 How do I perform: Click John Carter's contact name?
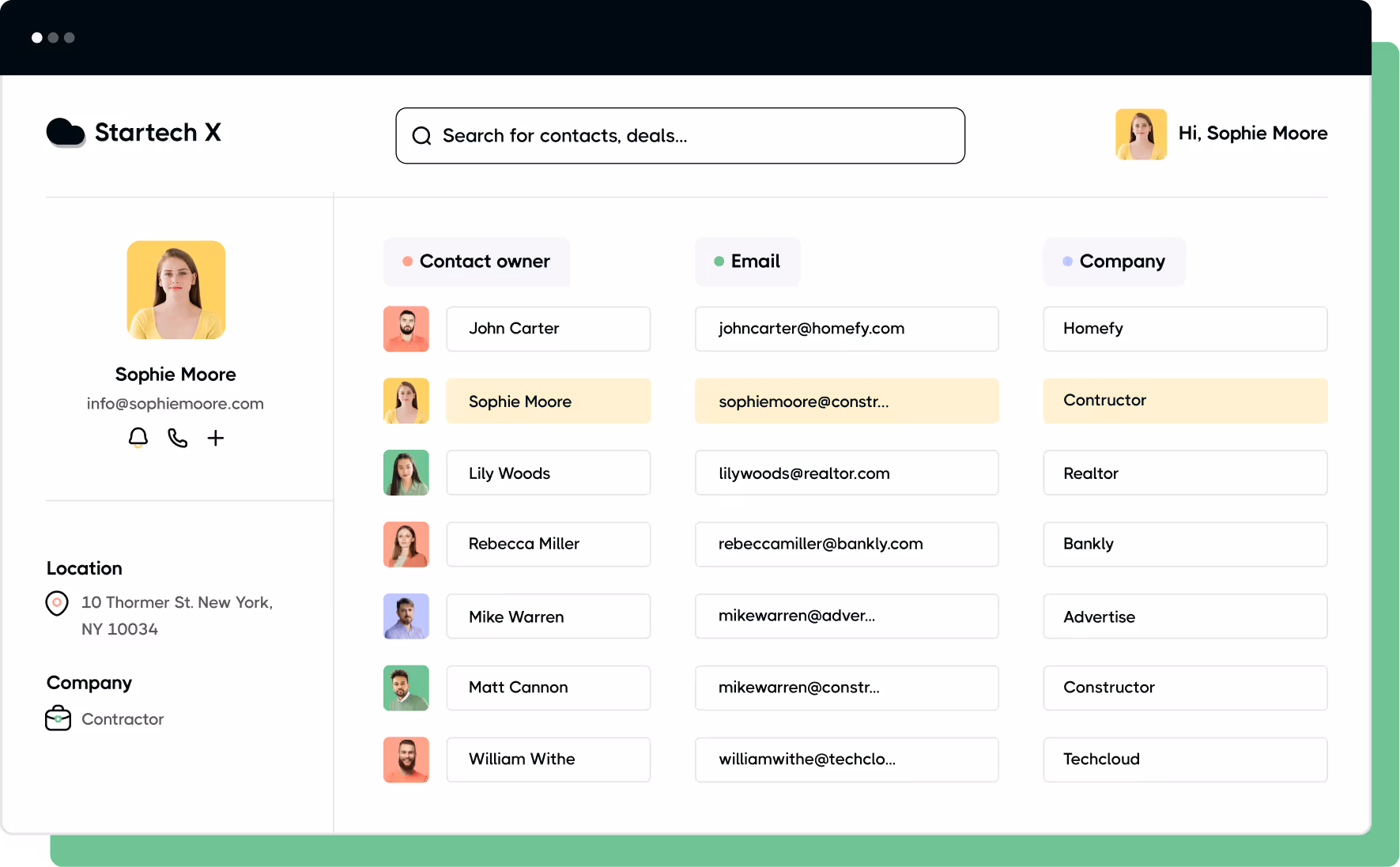coord(548,329)
